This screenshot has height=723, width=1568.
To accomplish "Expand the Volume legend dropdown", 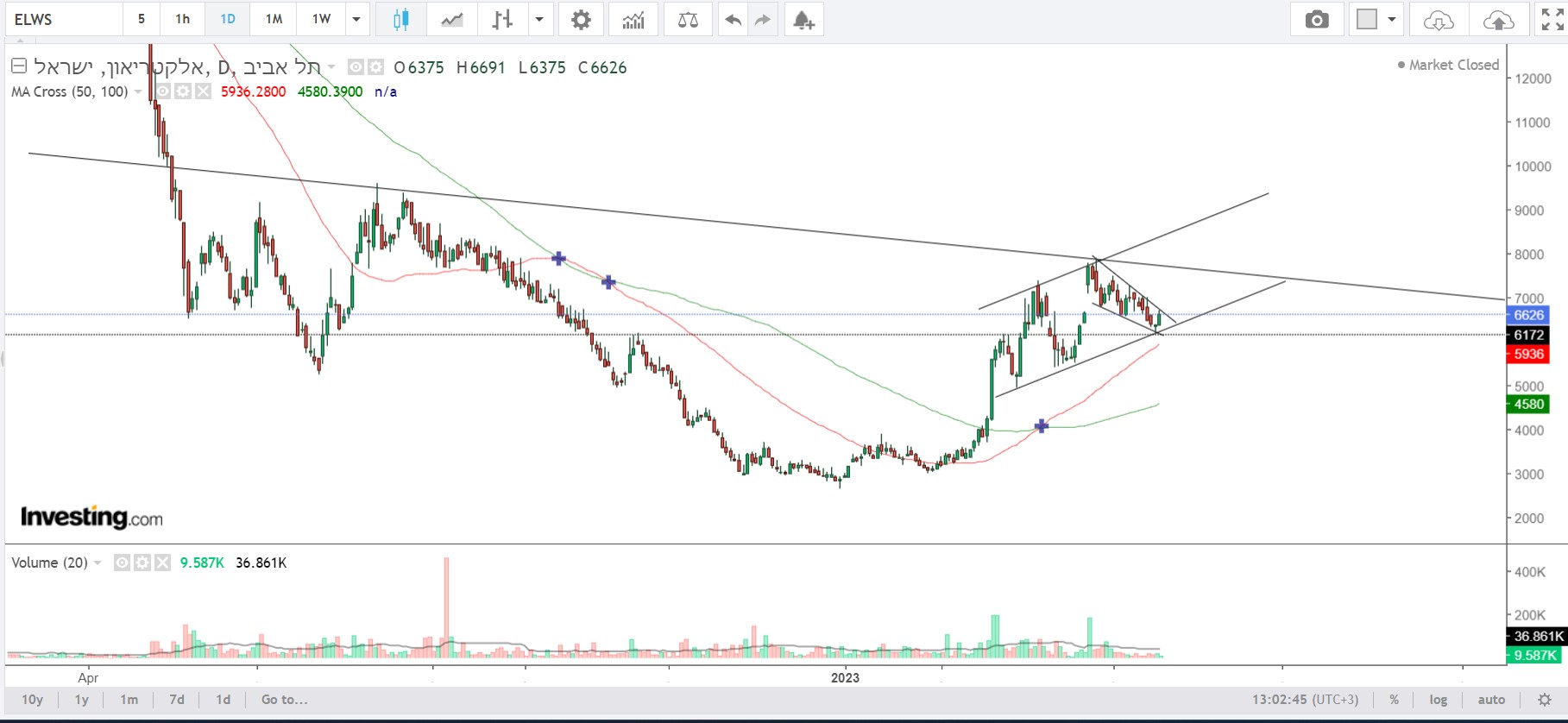I will click(98, 563).
